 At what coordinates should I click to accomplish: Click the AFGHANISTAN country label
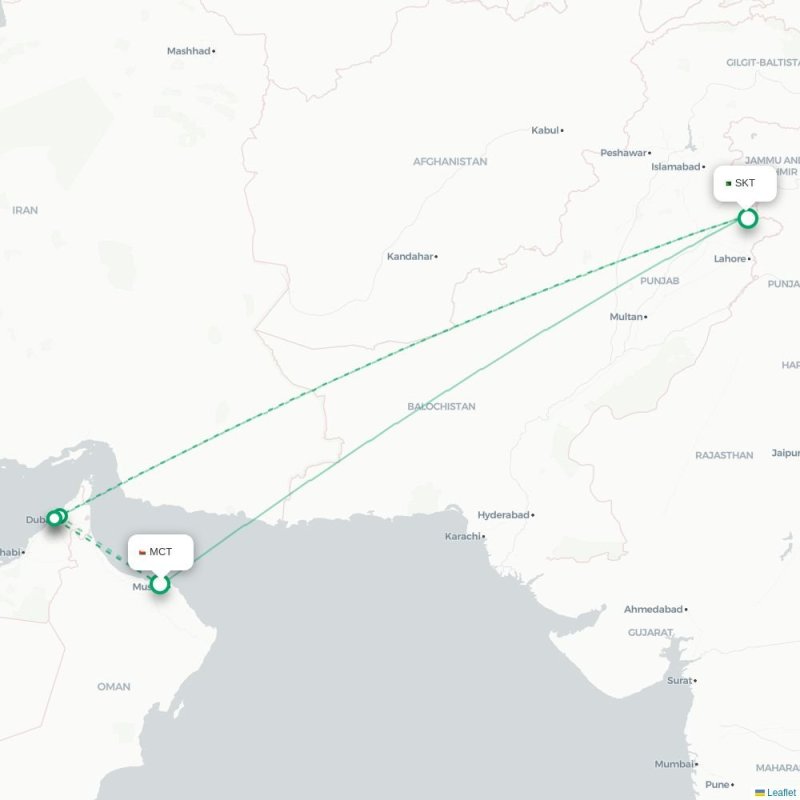[450, 162]
